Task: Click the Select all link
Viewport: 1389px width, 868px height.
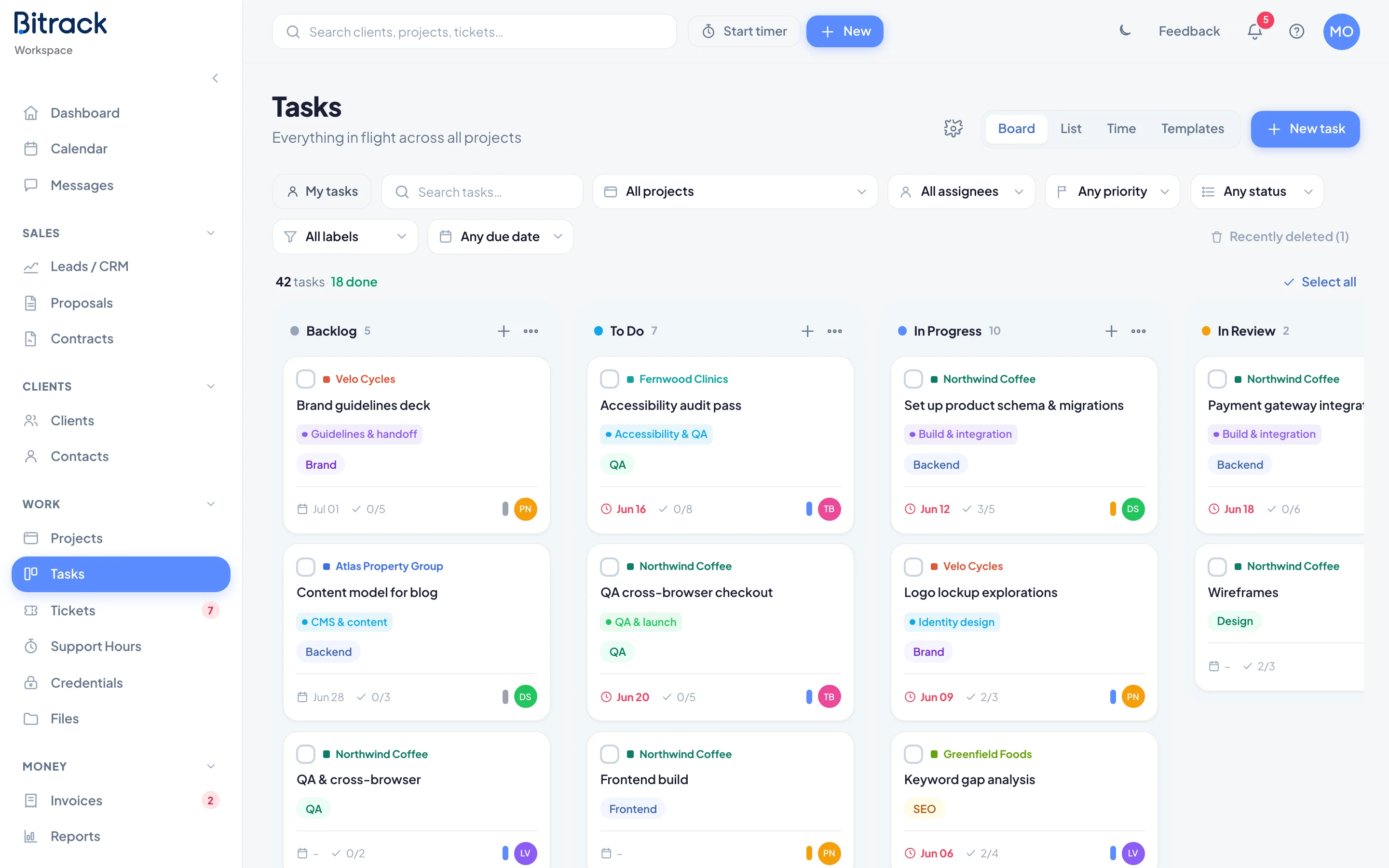Action: coord(1320,282)
